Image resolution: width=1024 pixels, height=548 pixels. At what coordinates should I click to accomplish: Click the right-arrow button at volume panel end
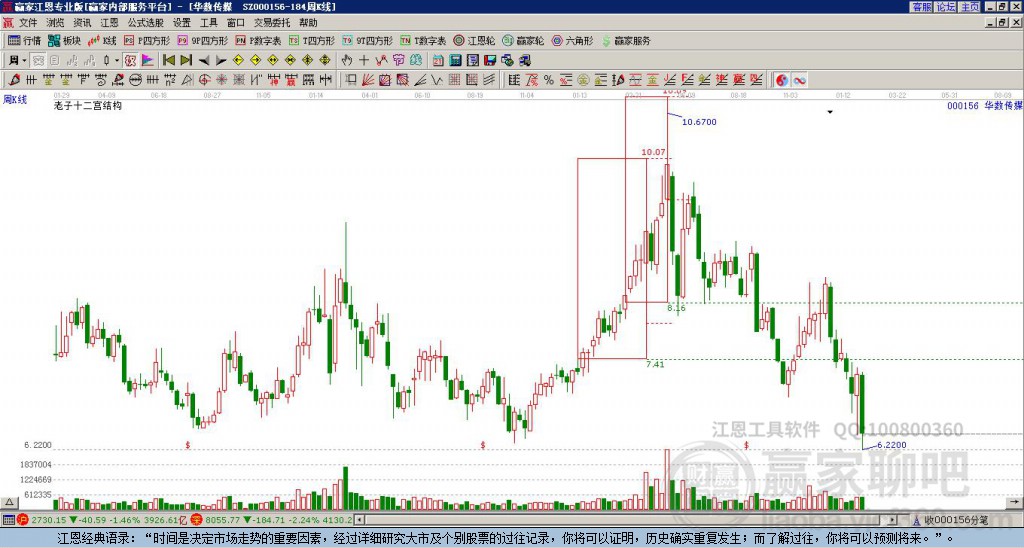coord(1015,502)
